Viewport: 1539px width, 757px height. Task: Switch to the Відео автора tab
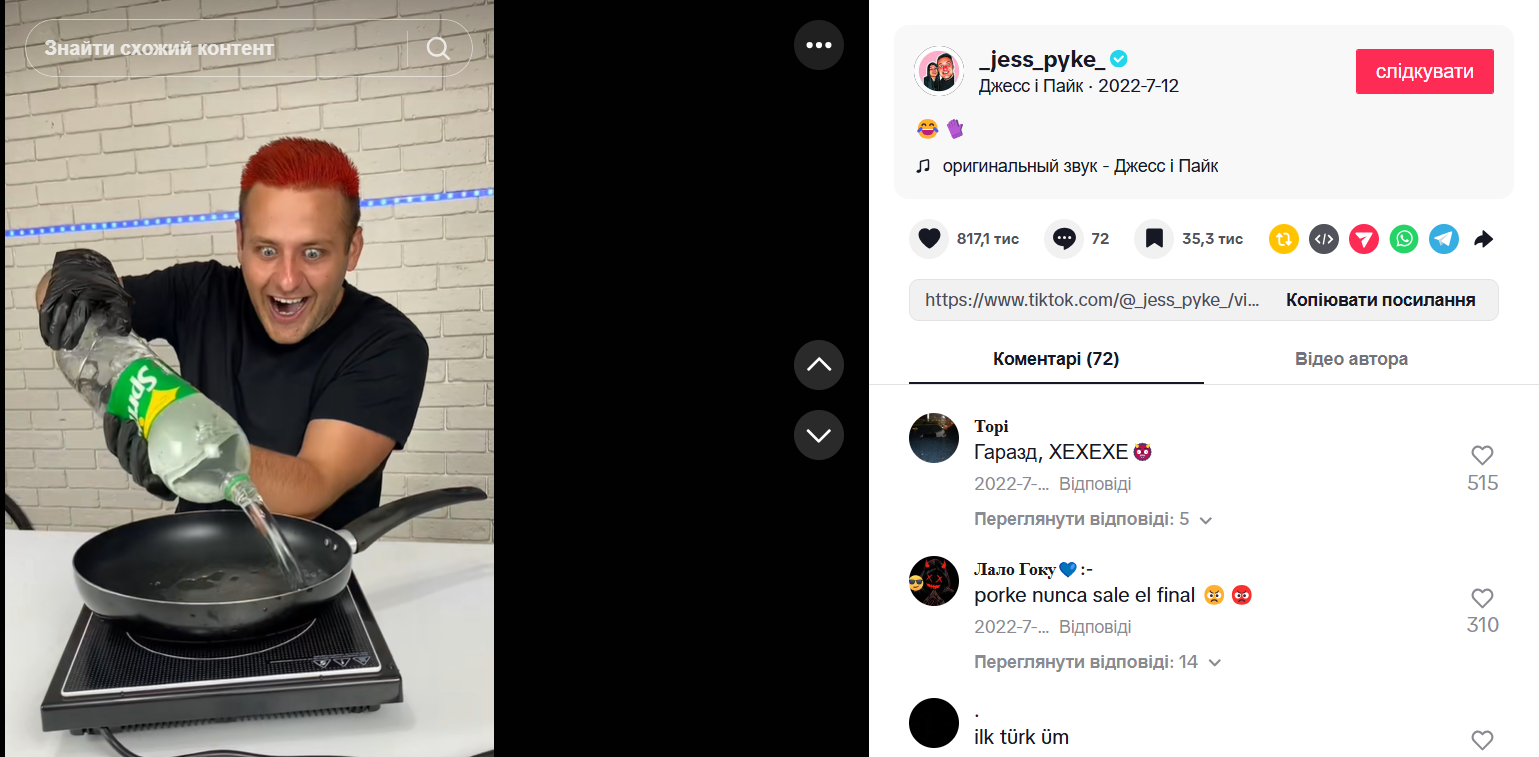tap(1351, 359)
